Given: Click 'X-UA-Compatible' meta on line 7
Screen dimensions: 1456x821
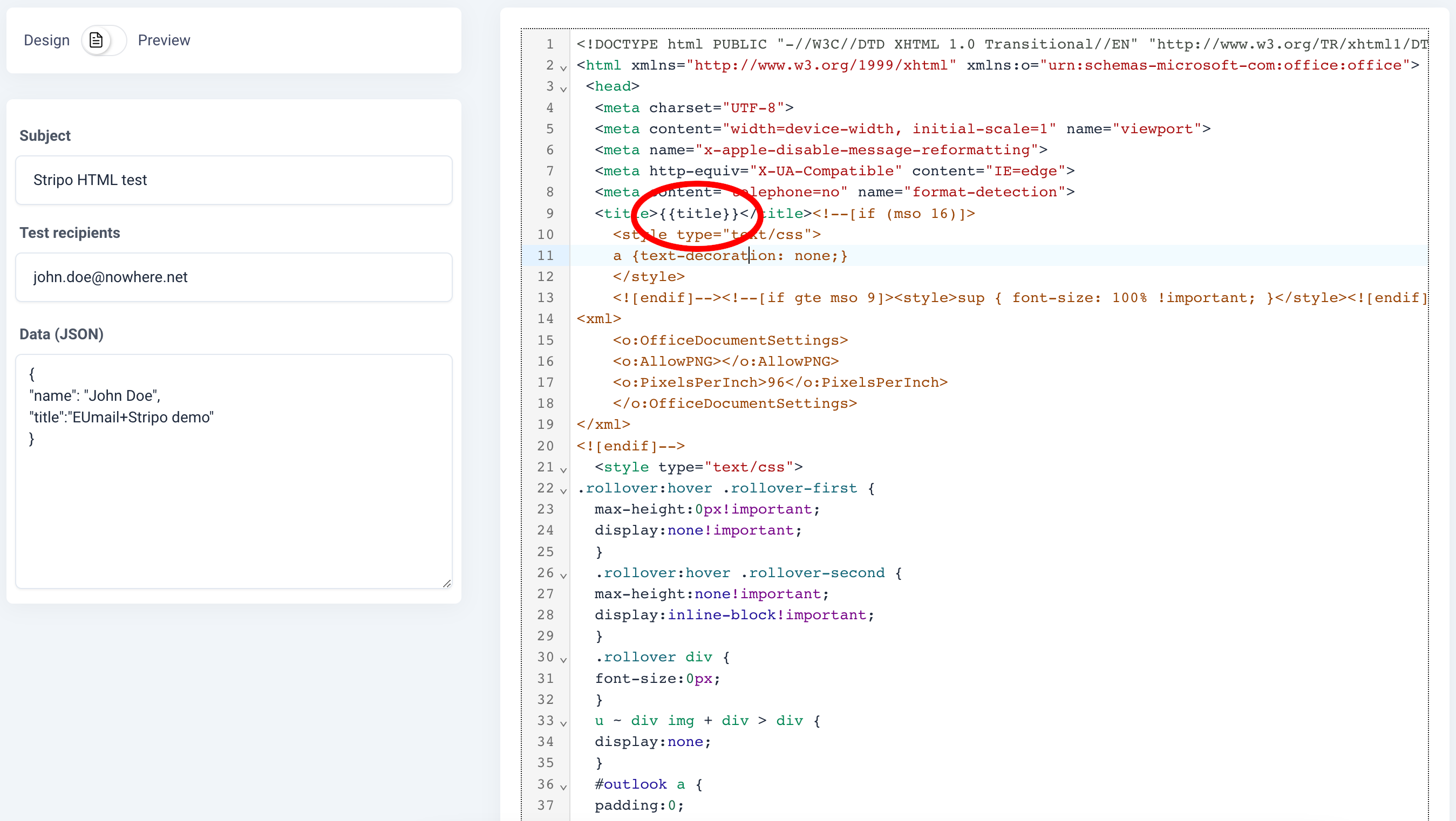Looking at the screenshot, I should click(x=834, y=170).
